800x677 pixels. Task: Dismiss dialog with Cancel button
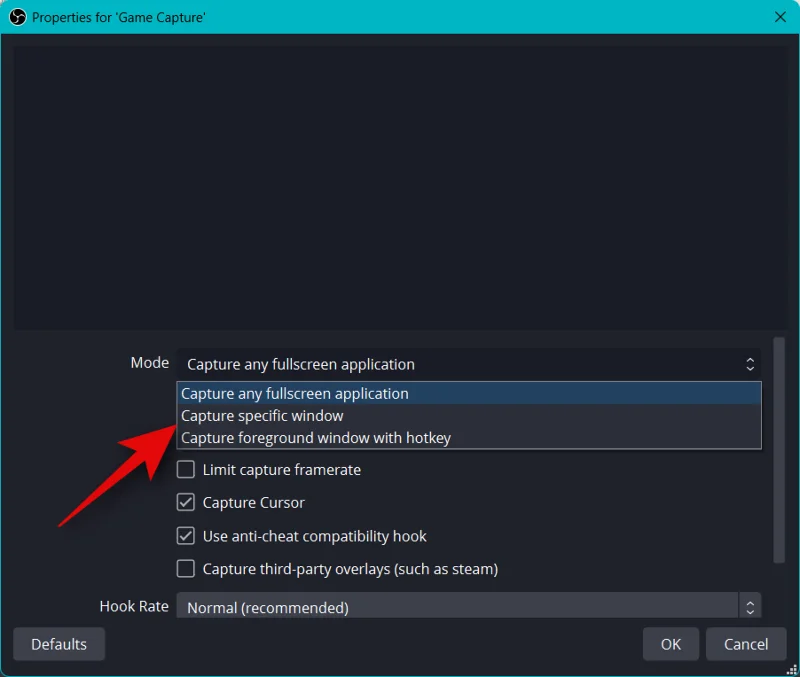click(746, 644)
